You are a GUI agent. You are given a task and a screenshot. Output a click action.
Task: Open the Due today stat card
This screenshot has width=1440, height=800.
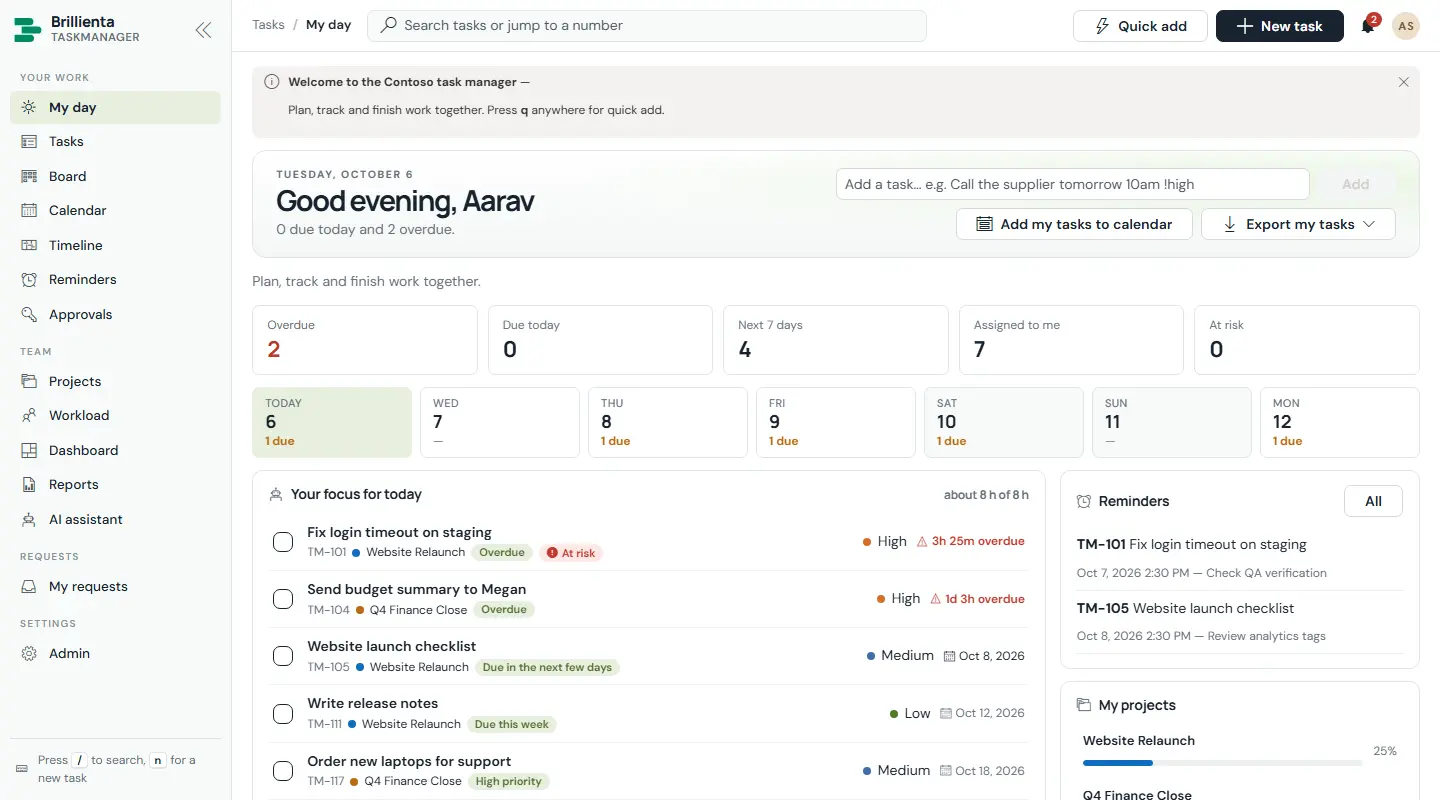(x=600, y=340)
